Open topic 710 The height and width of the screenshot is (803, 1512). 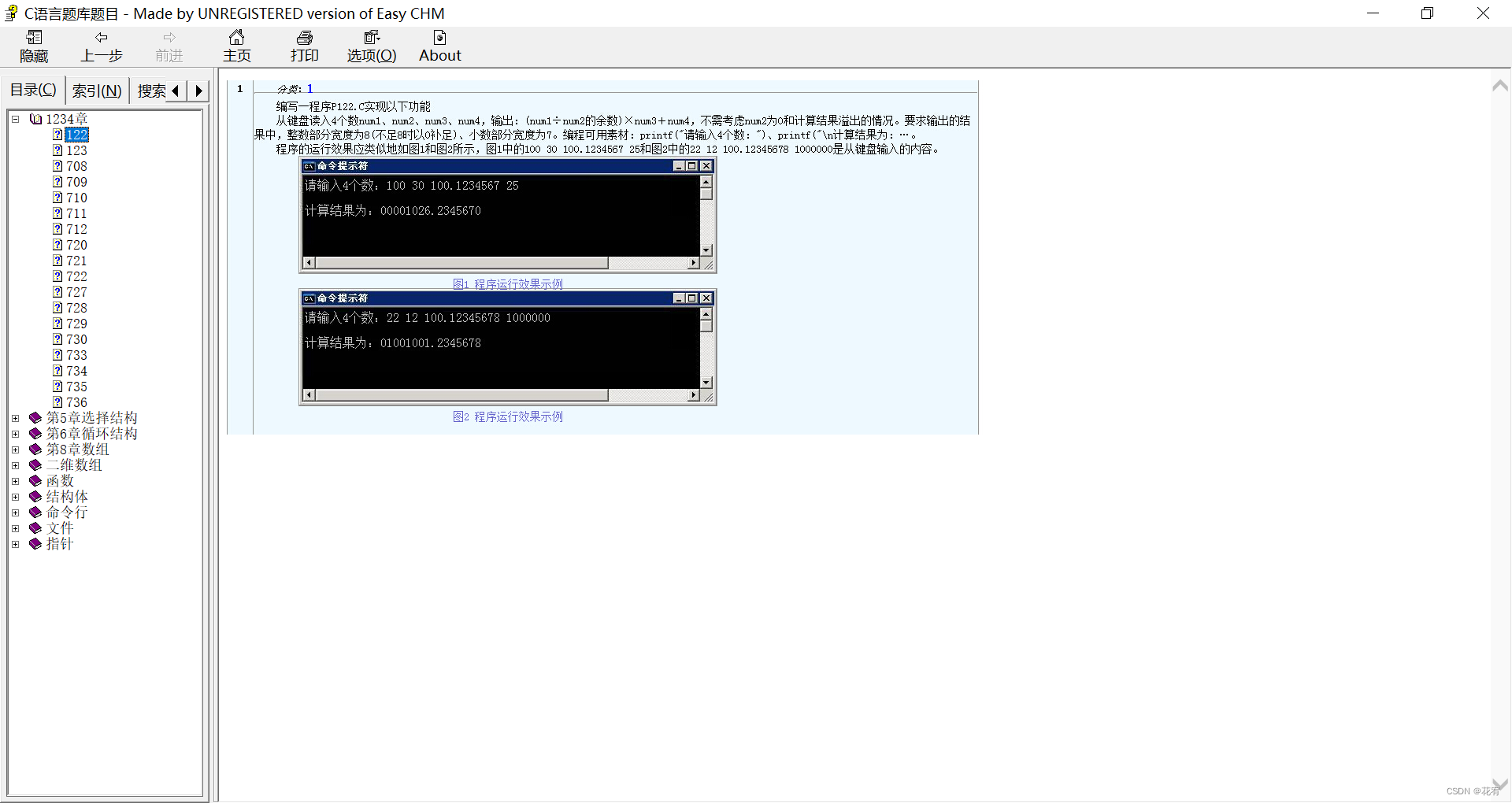(x=76, y=198)
